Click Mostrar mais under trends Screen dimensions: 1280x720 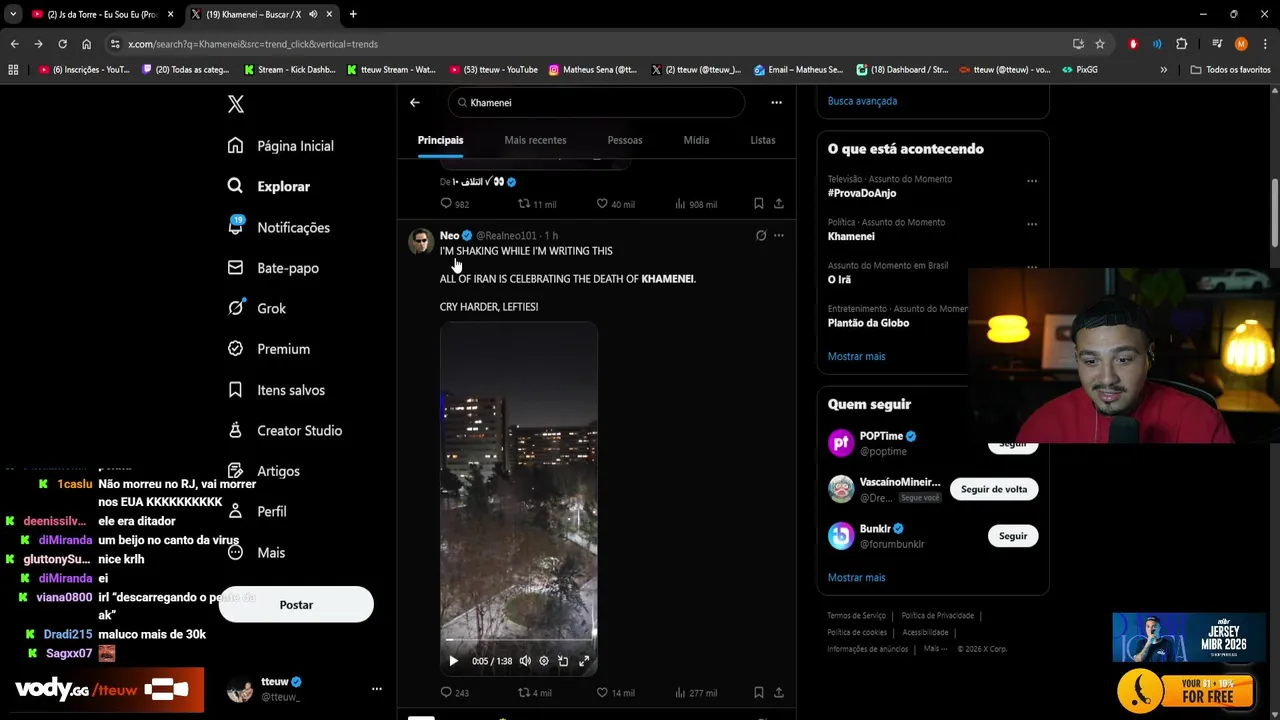856,356
